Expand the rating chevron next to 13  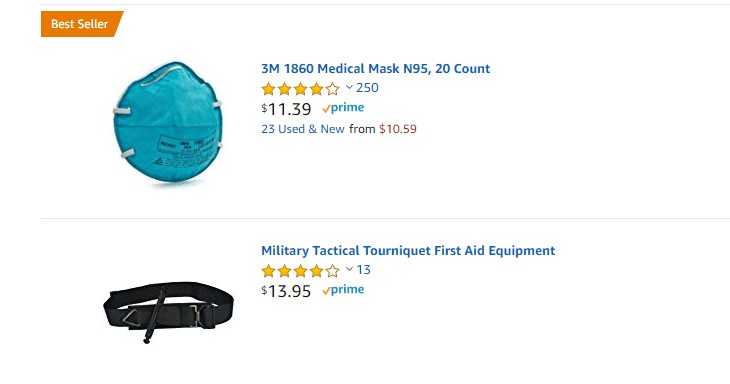pos(349,269)
